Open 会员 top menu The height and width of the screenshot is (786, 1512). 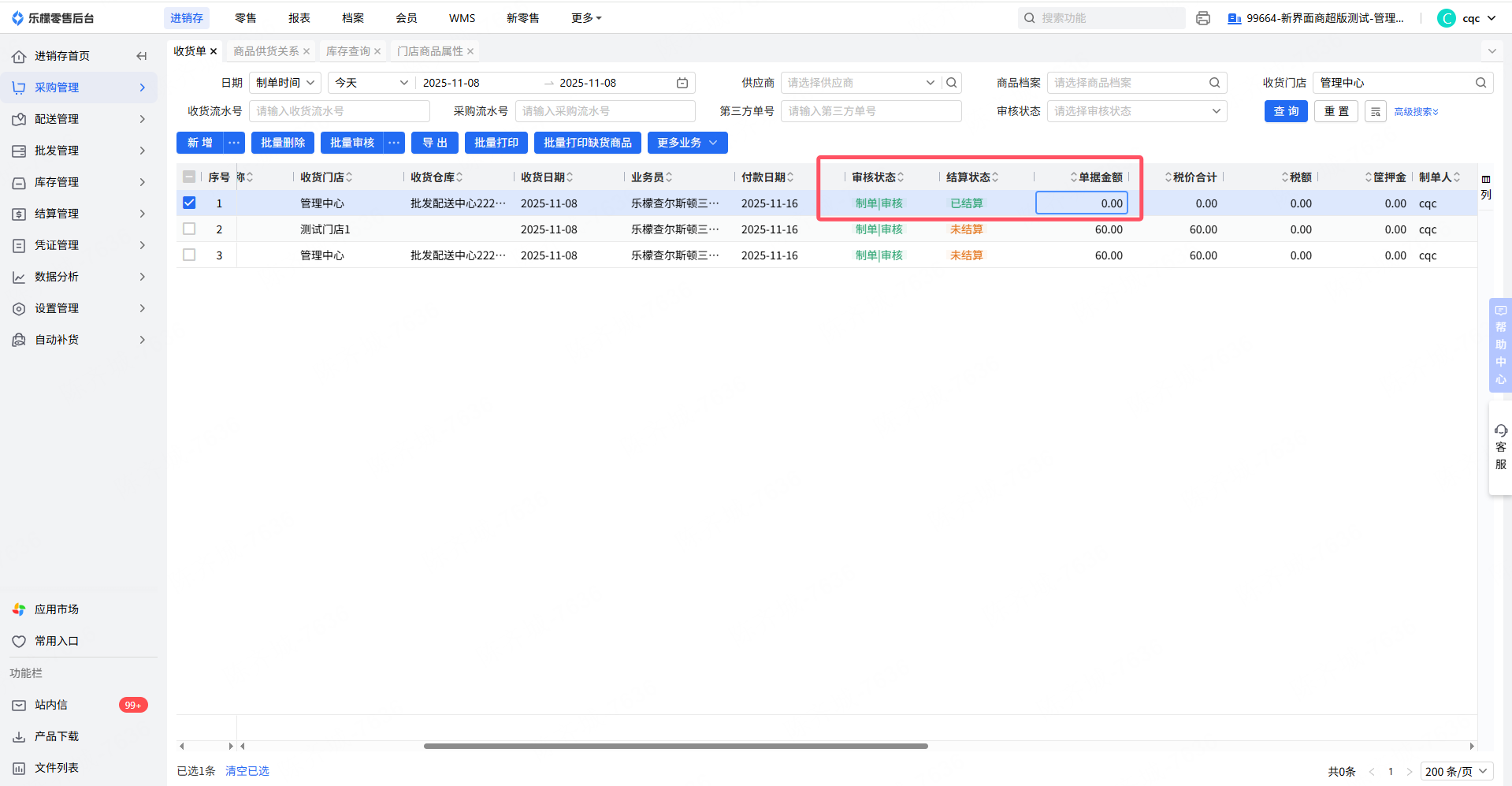click(x=407, y=18)
